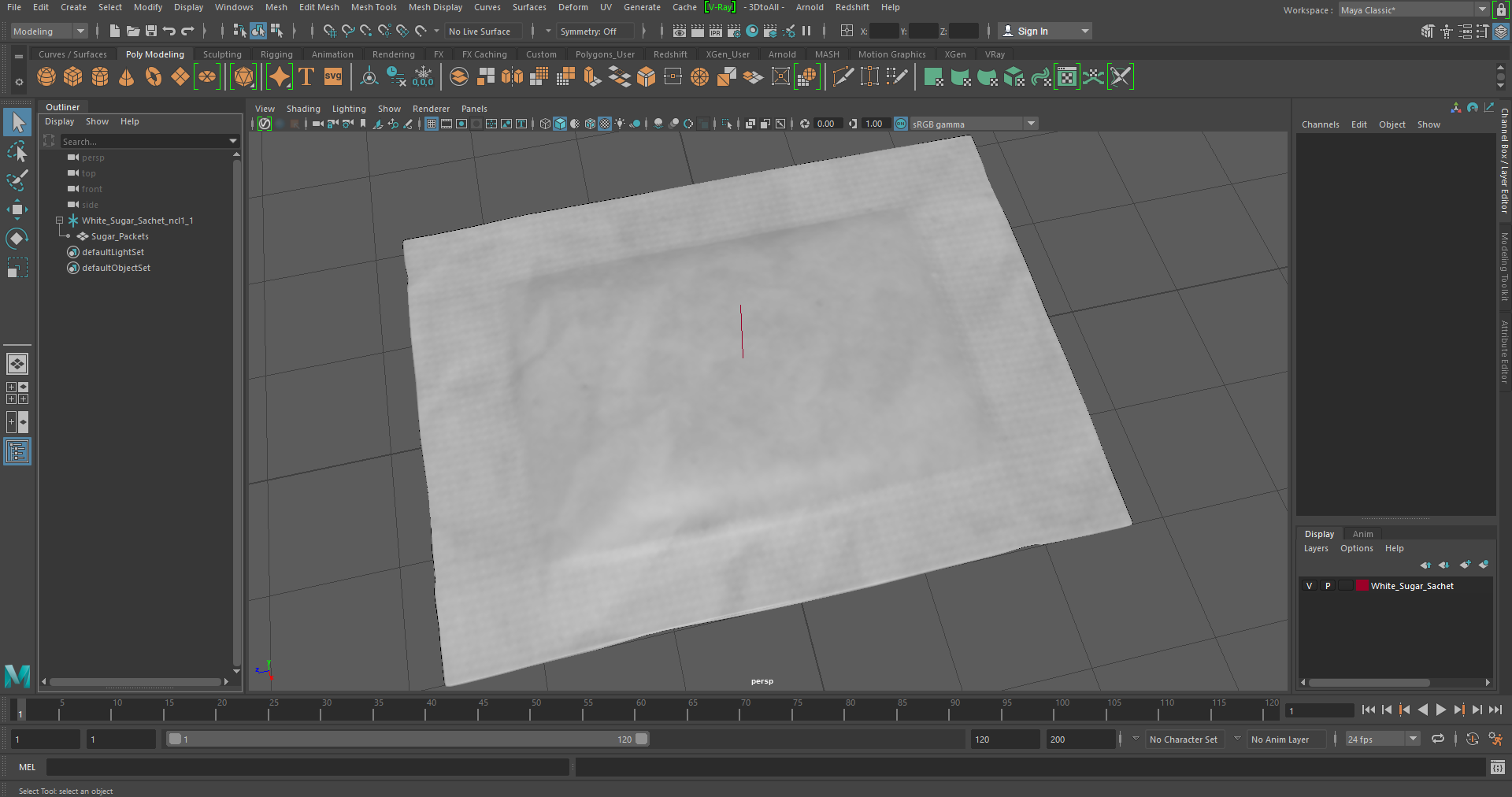Switch to the Sculpting shelf tab
Image resolution: width=1512 pixels, height=797 pixels.
(x=222, y=54)
